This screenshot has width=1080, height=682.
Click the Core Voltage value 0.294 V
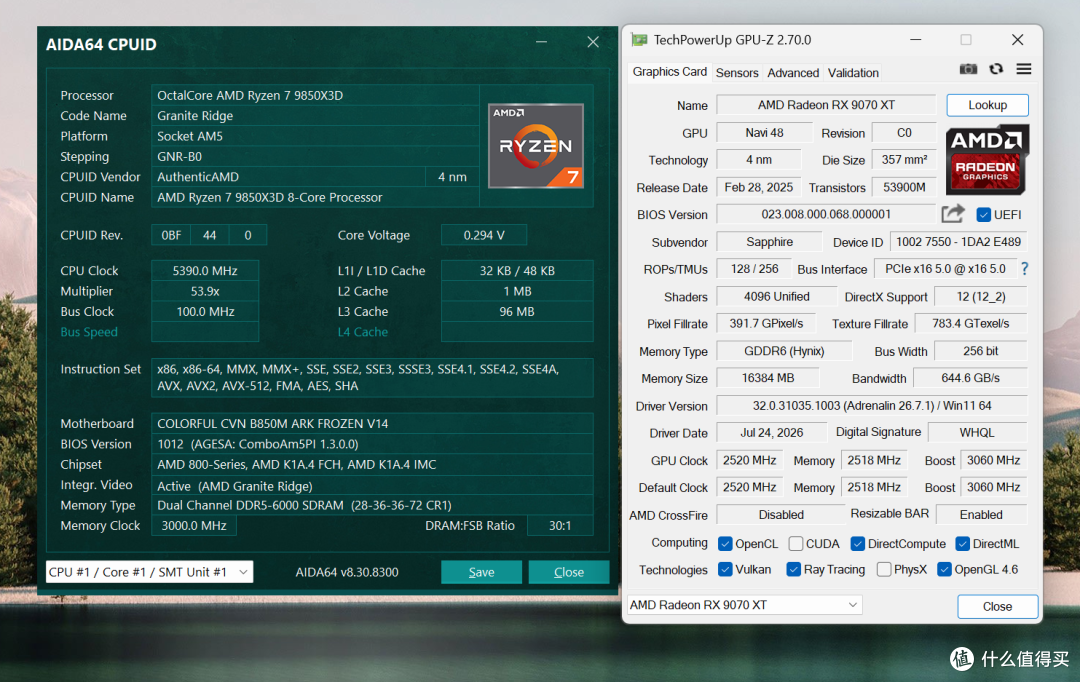click(484, 235)
